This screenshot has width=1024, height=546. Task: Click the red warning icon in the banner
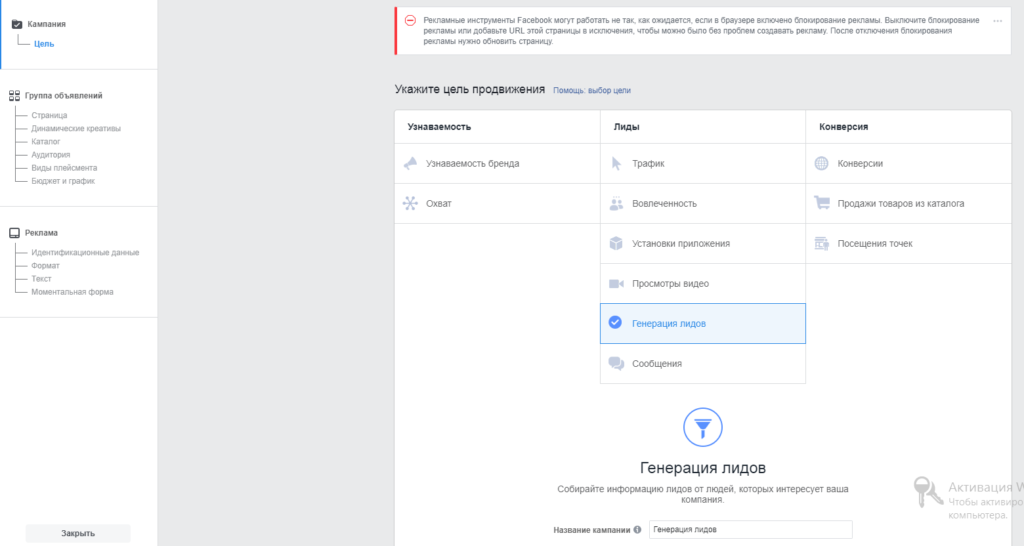click(x=410, y=20)
